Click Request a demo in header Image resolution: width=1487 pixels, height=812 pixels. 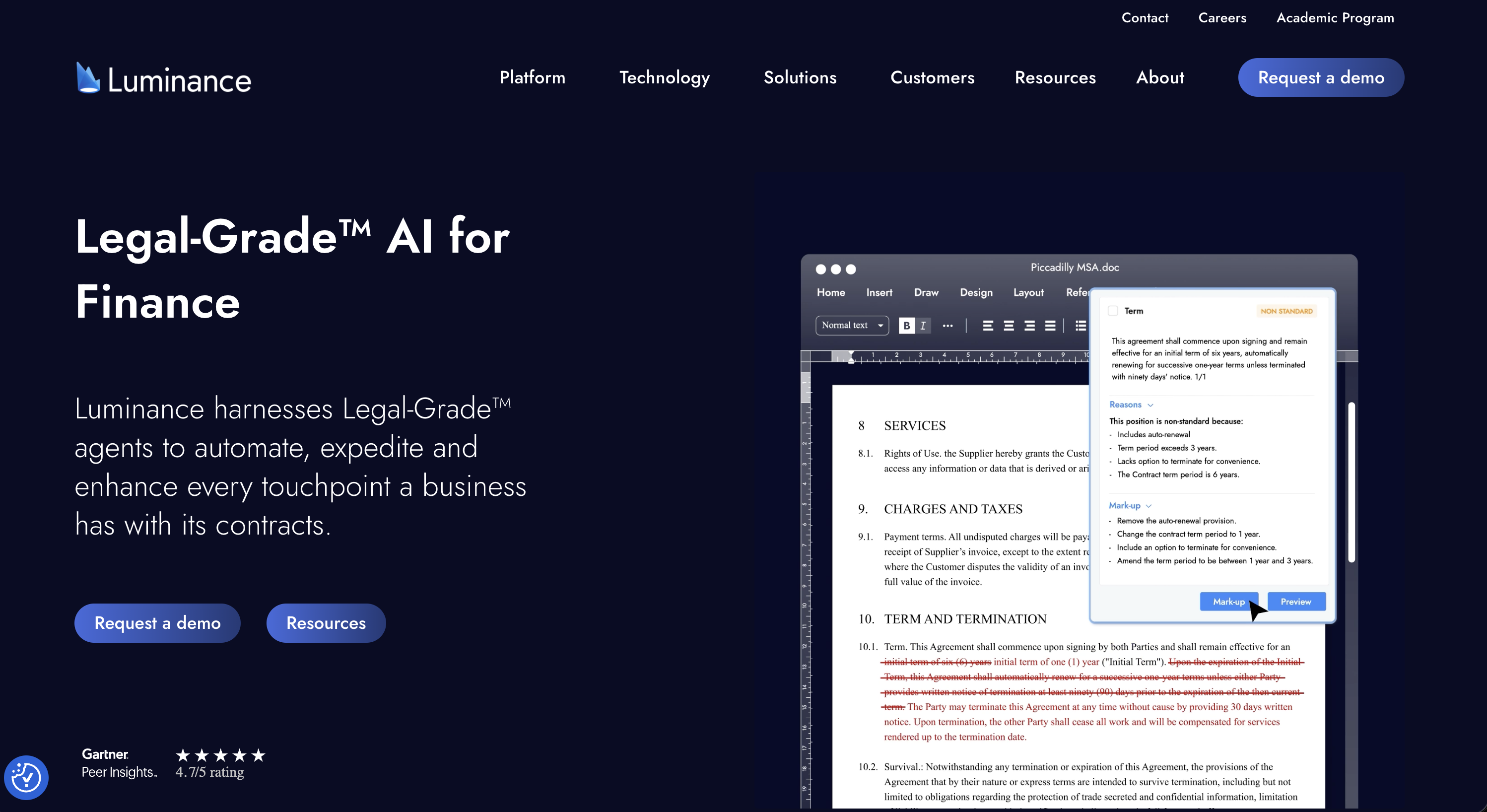click(1321, 77)
